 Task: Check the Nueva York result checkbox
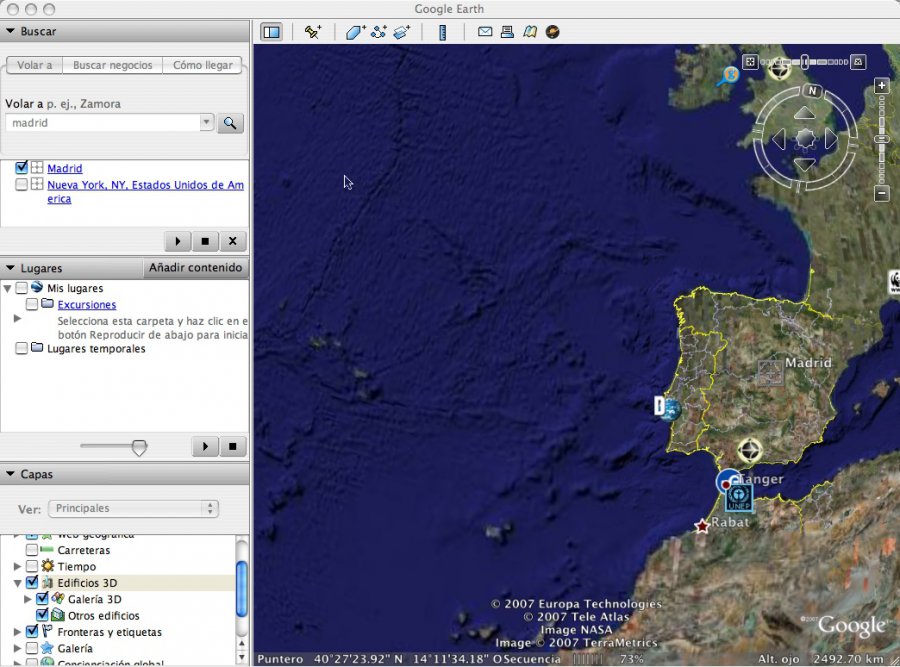21,184
